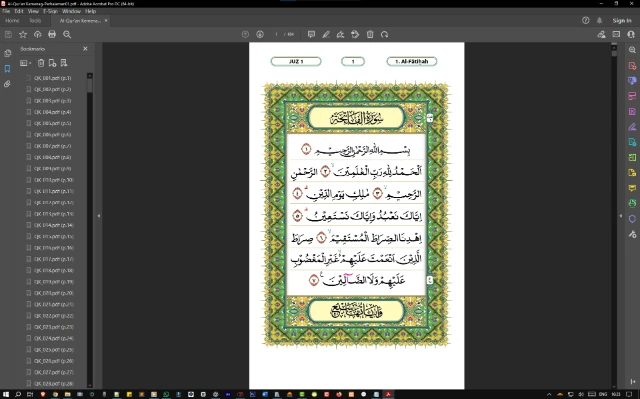Image resolution: width=640 pixels, height=399 pixels.
Task: Open the E-Sign menu
Action: tap(51, 11)
